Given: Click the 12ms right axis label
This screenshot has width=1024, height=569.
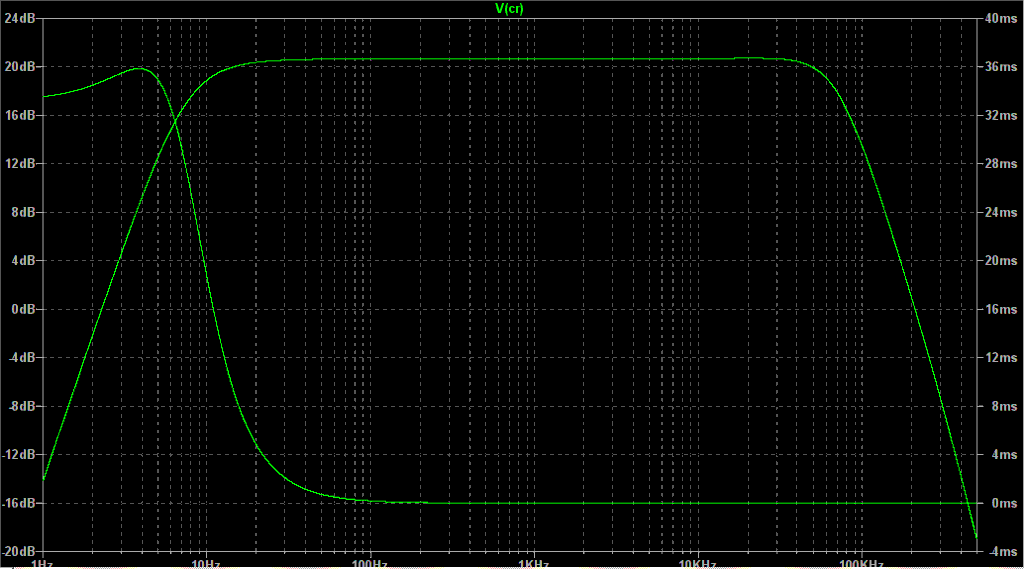Looking at the screenshot, I should [1000, 357].
